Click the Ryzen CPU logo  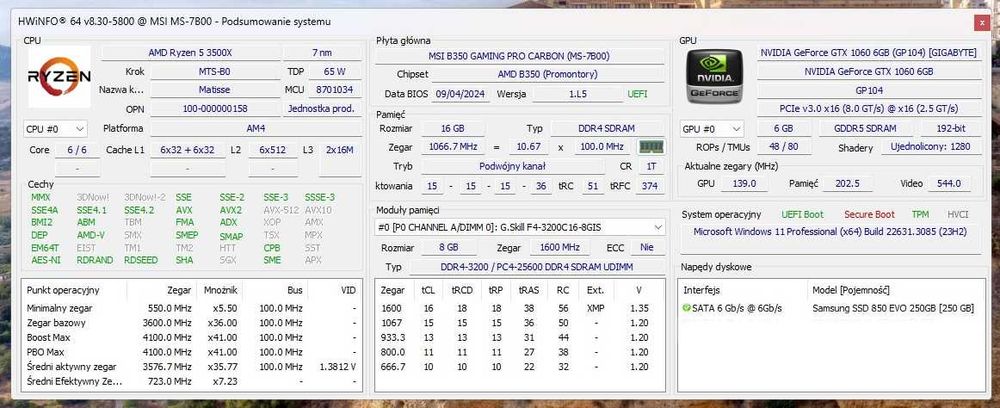pos(59,76)
